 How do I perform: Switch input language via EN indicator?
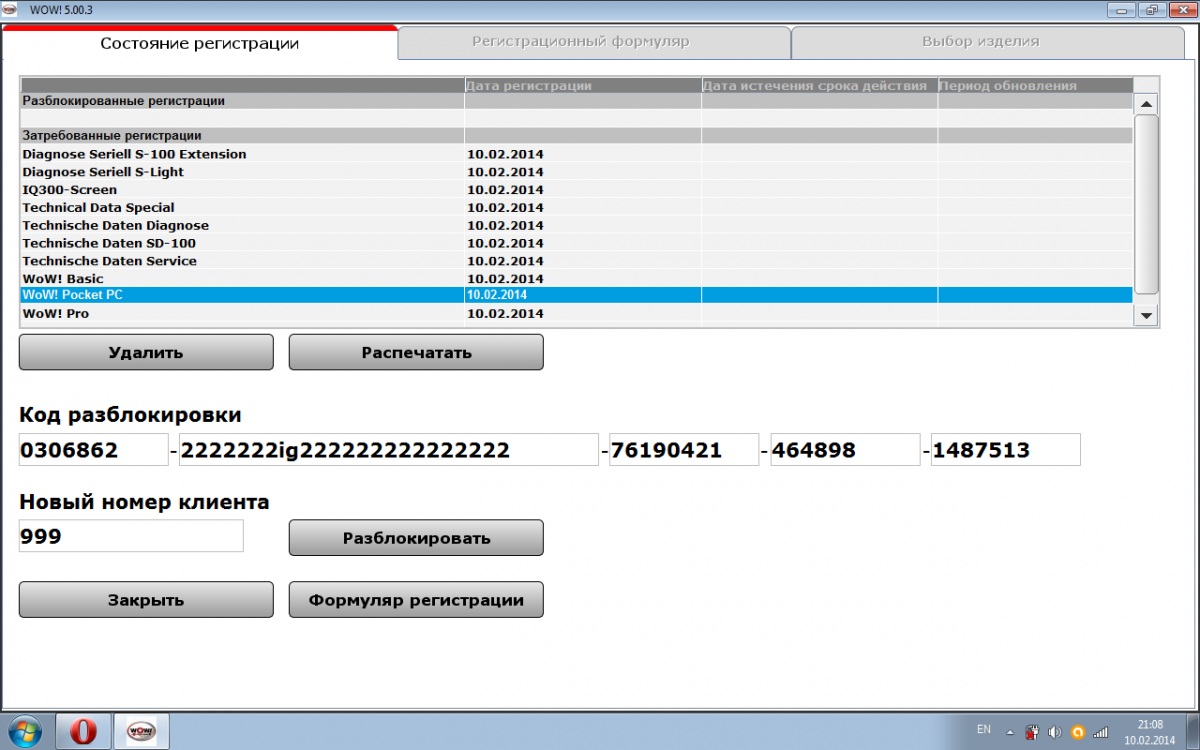coord(984,728)
